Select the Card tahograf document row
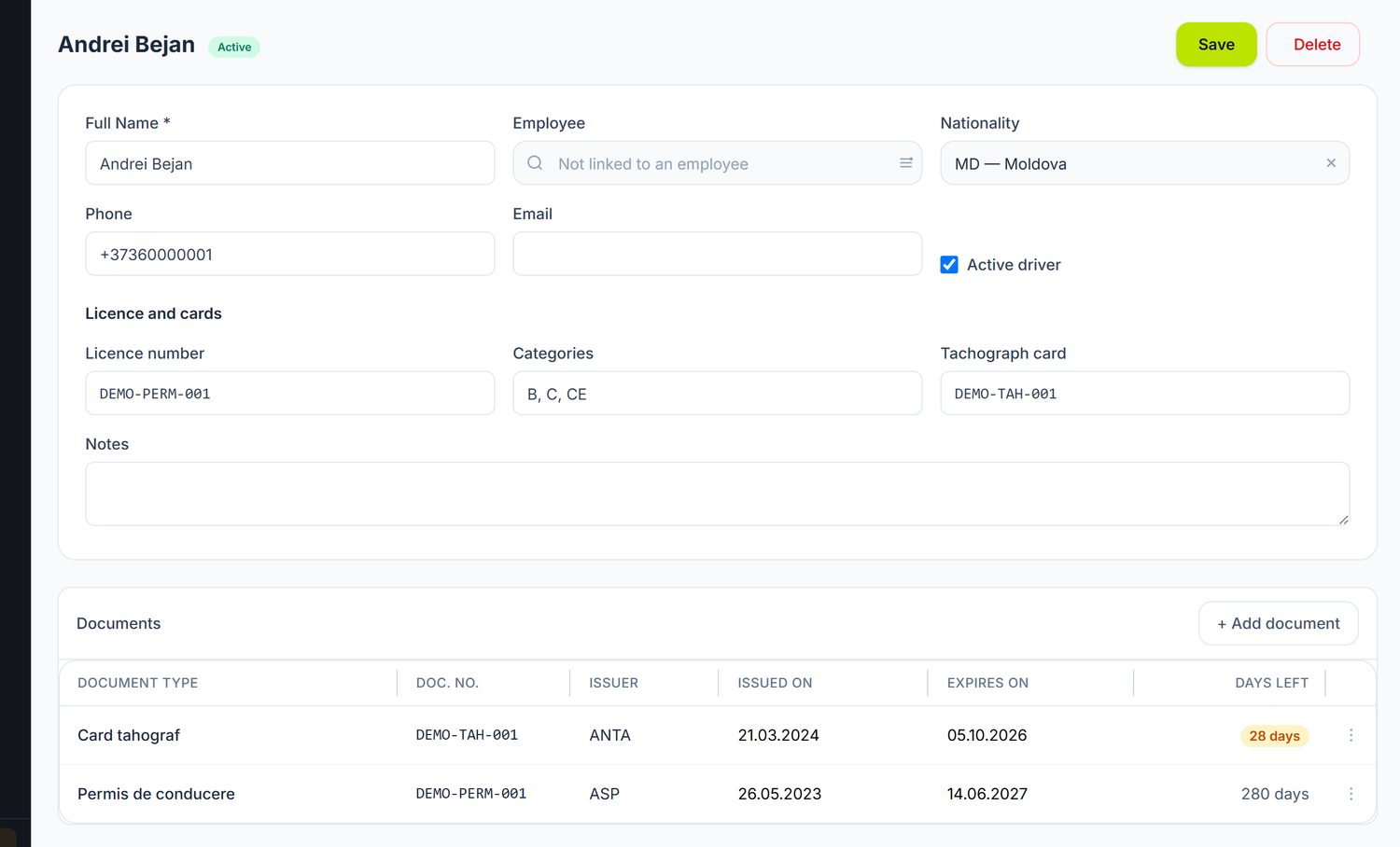Viewport: 1400px width, 847px height. click(717, 735)
